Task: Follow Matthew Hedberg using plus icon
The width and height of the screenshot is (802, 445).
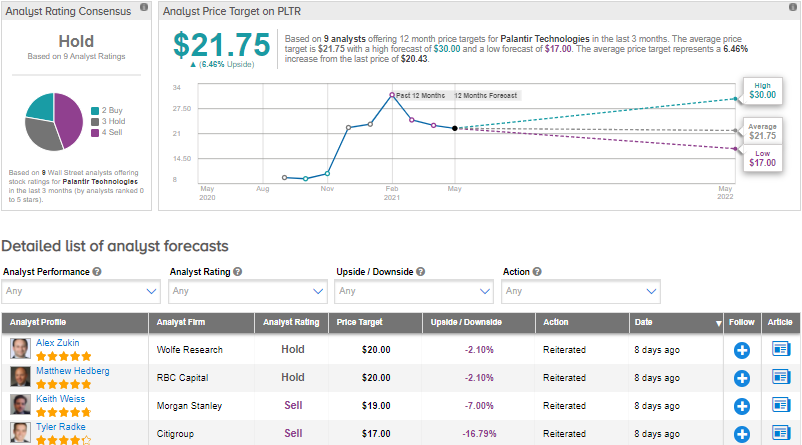Action: 741,378
